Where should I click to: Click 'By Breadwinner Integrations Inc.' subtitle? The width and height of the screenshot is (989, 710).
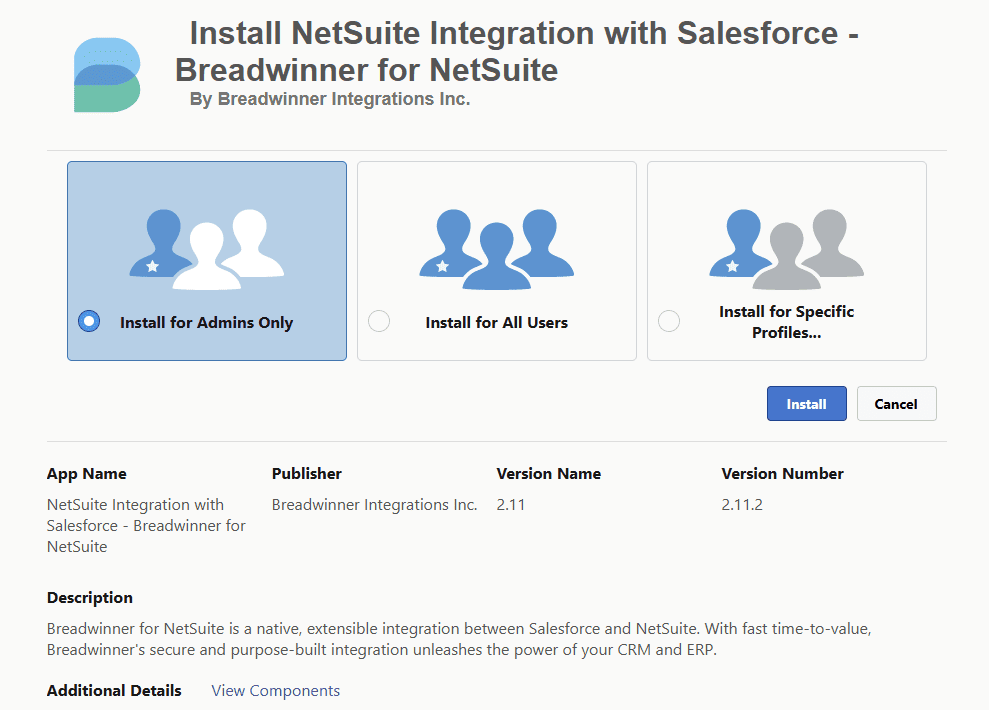coord(330,99)
